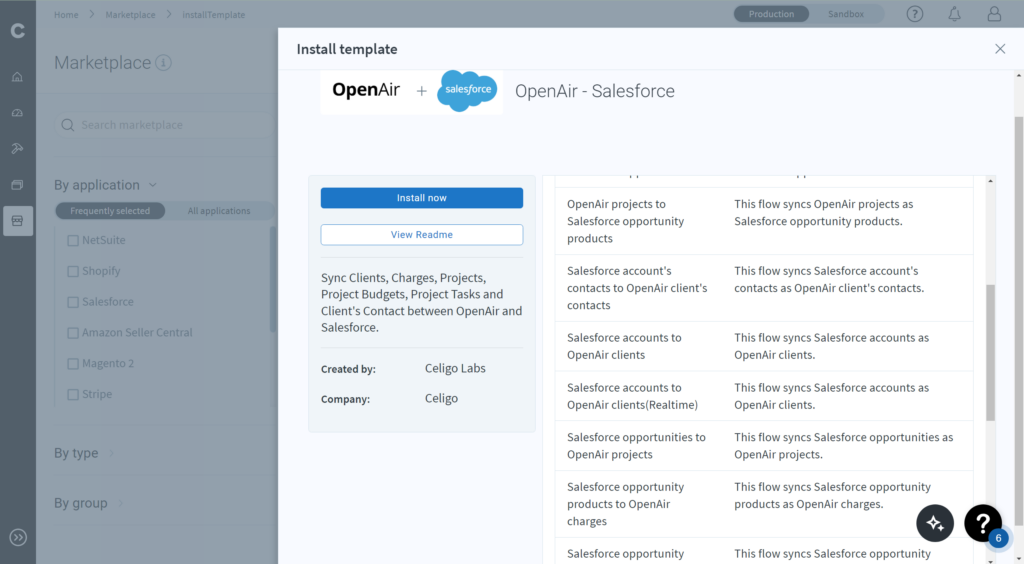This screenshot has height=564, width=1024.
Task: Check the Salesforce application filter
Action: tap(73, 302)
